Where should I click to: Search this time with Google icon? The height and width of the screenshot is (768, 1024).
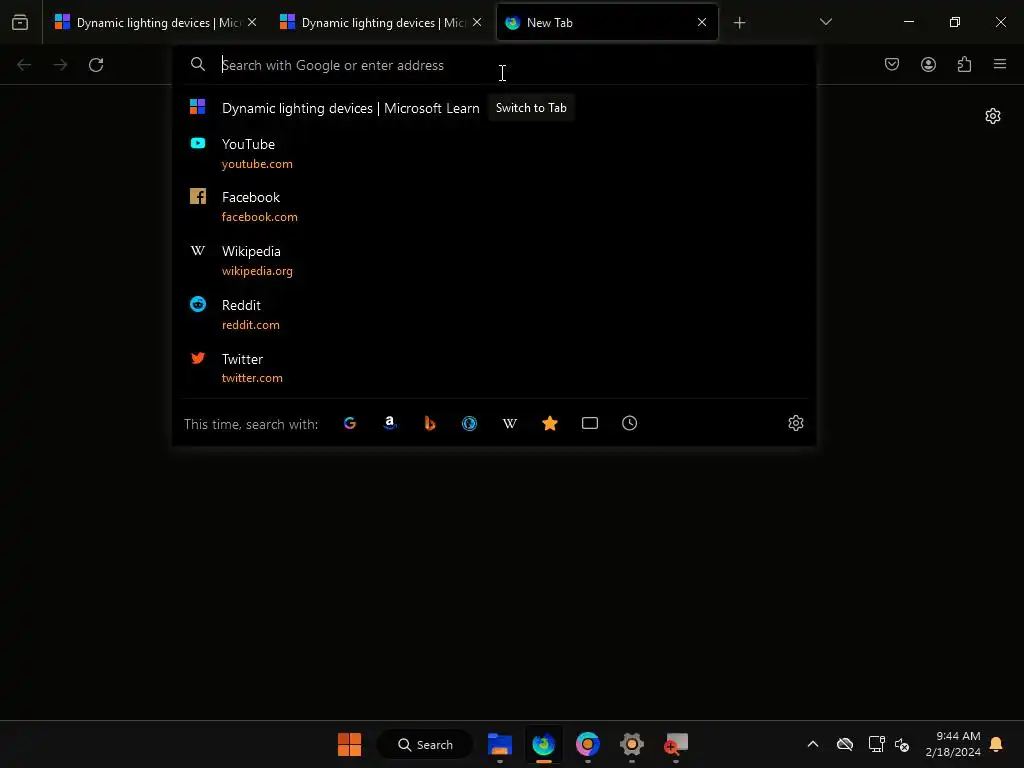[x=350, y=423]
